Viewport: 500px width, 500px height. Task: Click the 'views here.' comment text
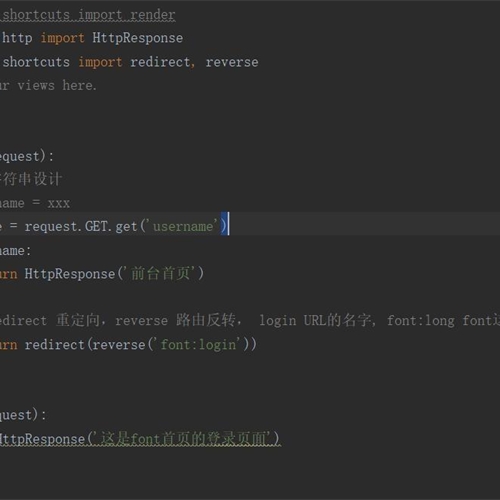[x=57, y=86]
